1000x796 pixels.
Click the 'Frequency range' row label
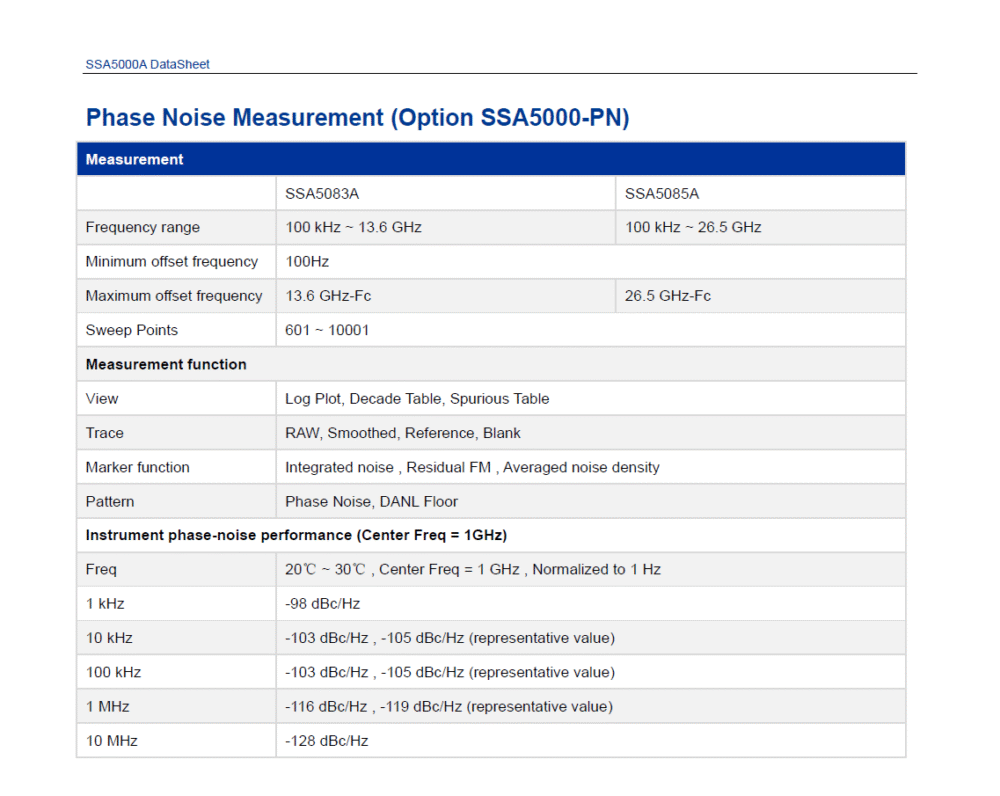pyautogui.click(x=143, y=228)
